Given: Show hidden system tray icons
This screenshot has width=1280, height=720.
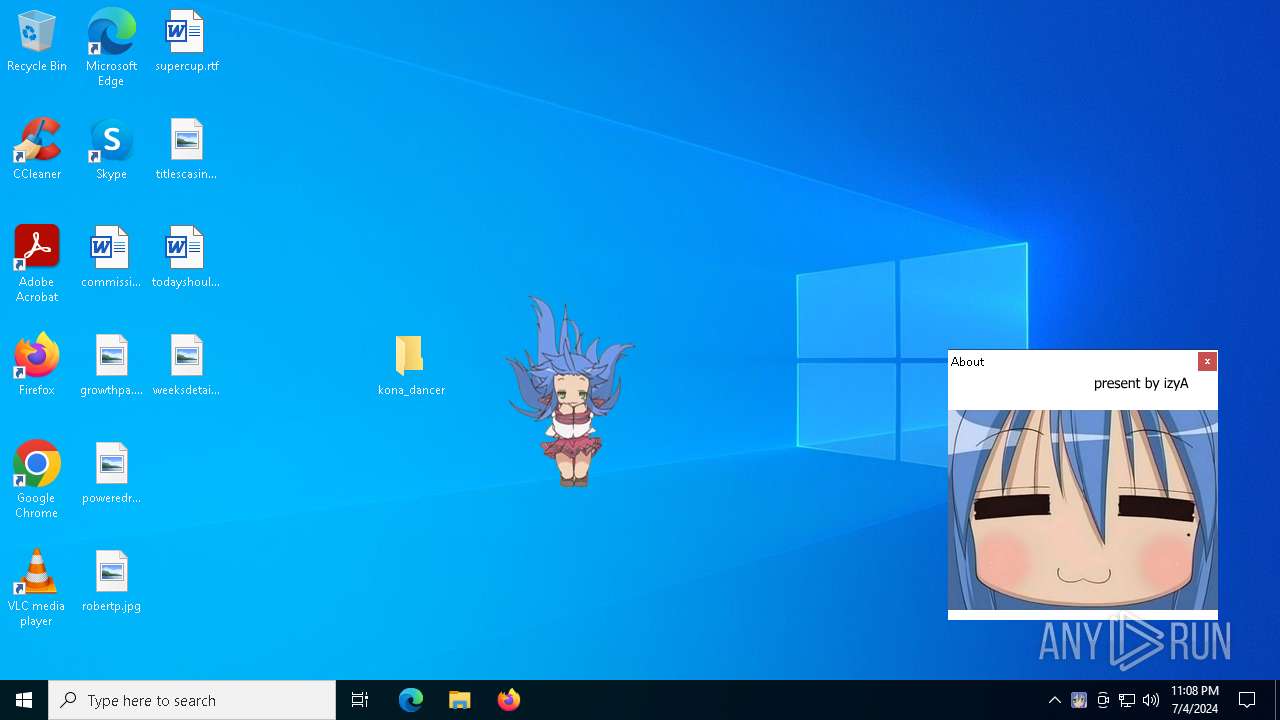Looking at the screenshot, I should [1054, 700].
